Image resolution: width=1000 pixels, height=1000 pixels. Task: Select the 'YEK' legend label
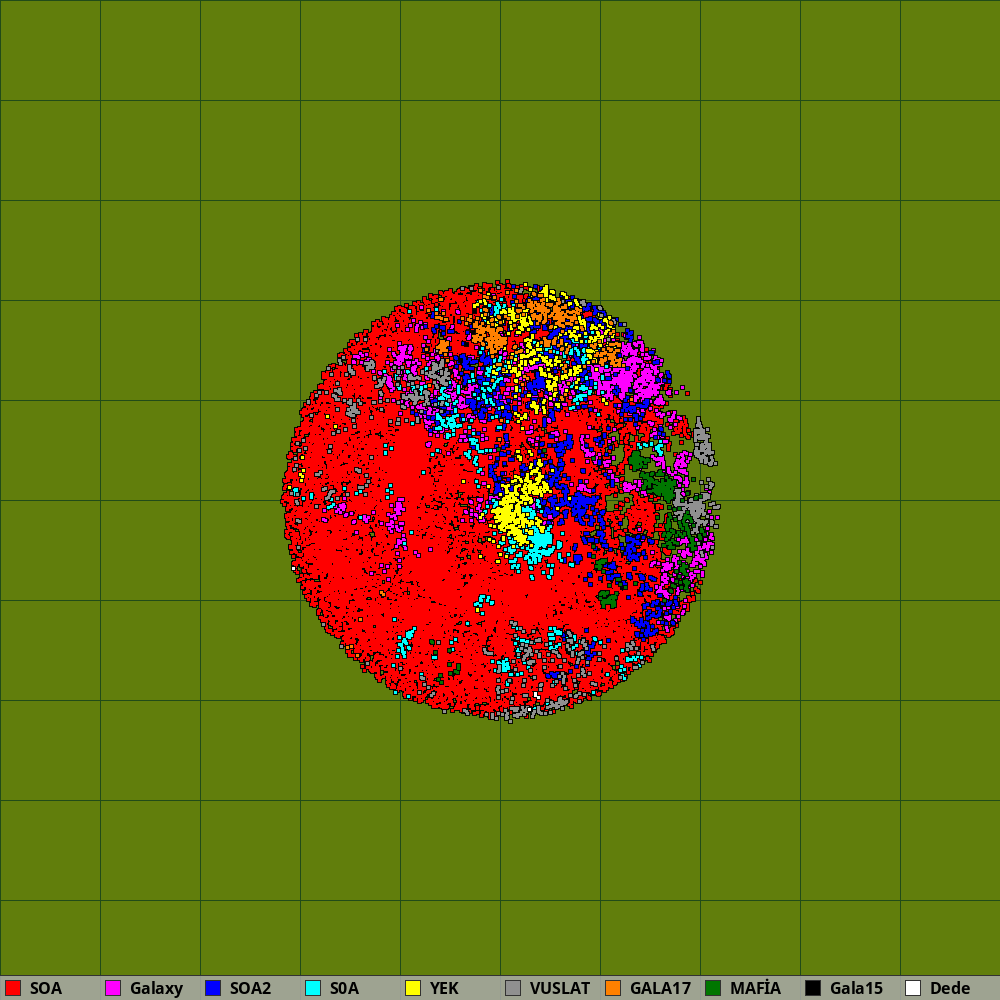point(444,989)
